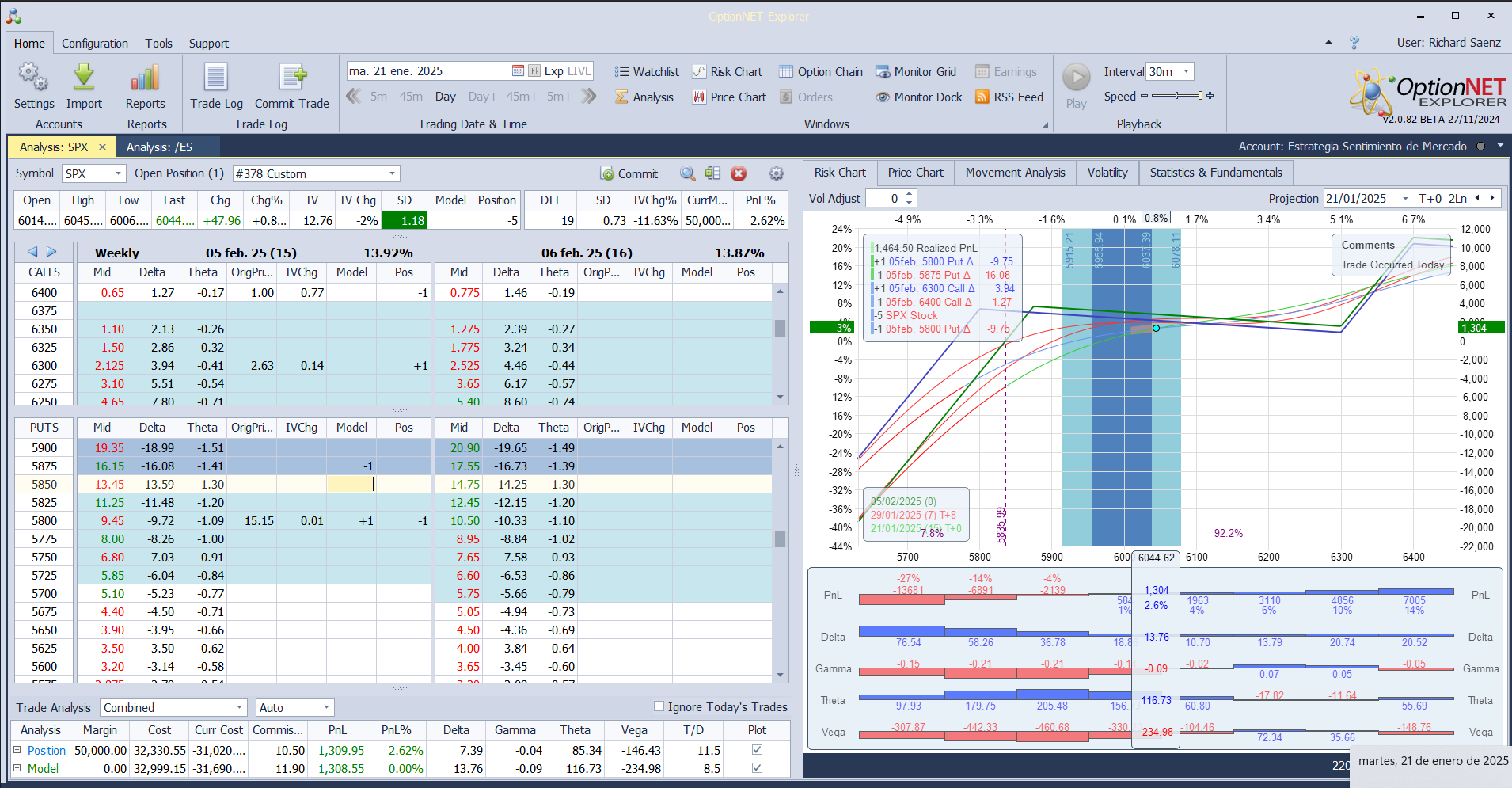
Task: Open the RSS Feed window
Action: 1009,97
